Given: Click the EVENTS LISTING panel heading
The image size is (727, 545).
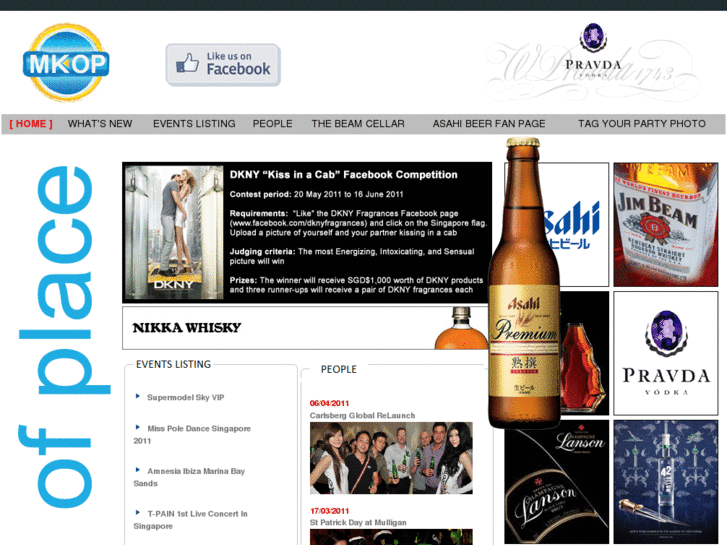Looking at the screenshot, I should click(173, 365).
